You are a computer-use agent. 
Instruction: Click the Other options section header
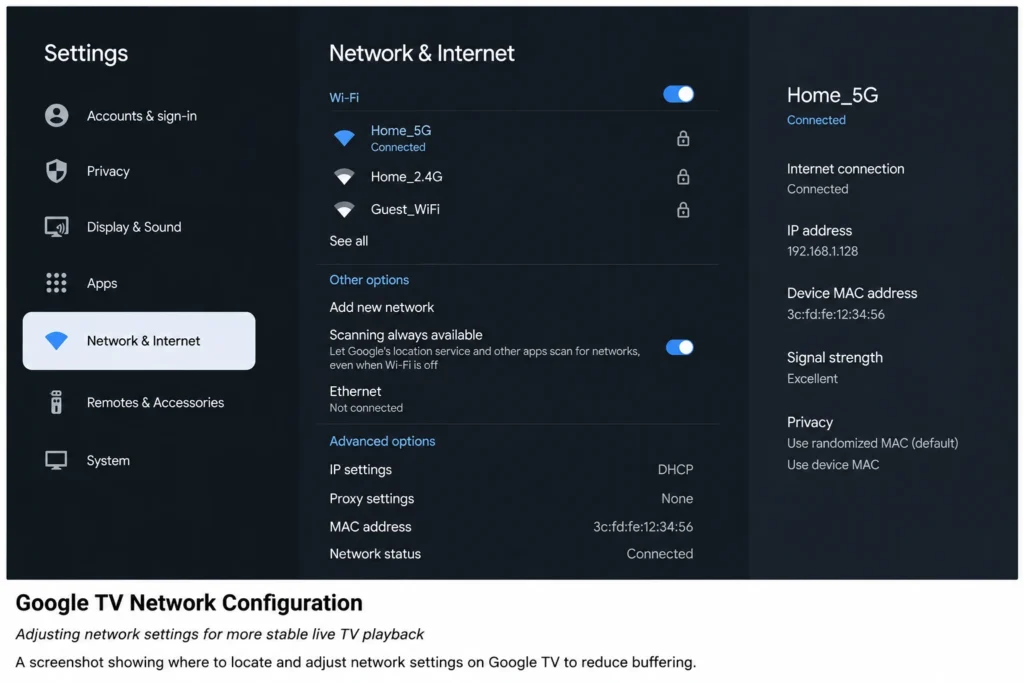coord(369,279)
